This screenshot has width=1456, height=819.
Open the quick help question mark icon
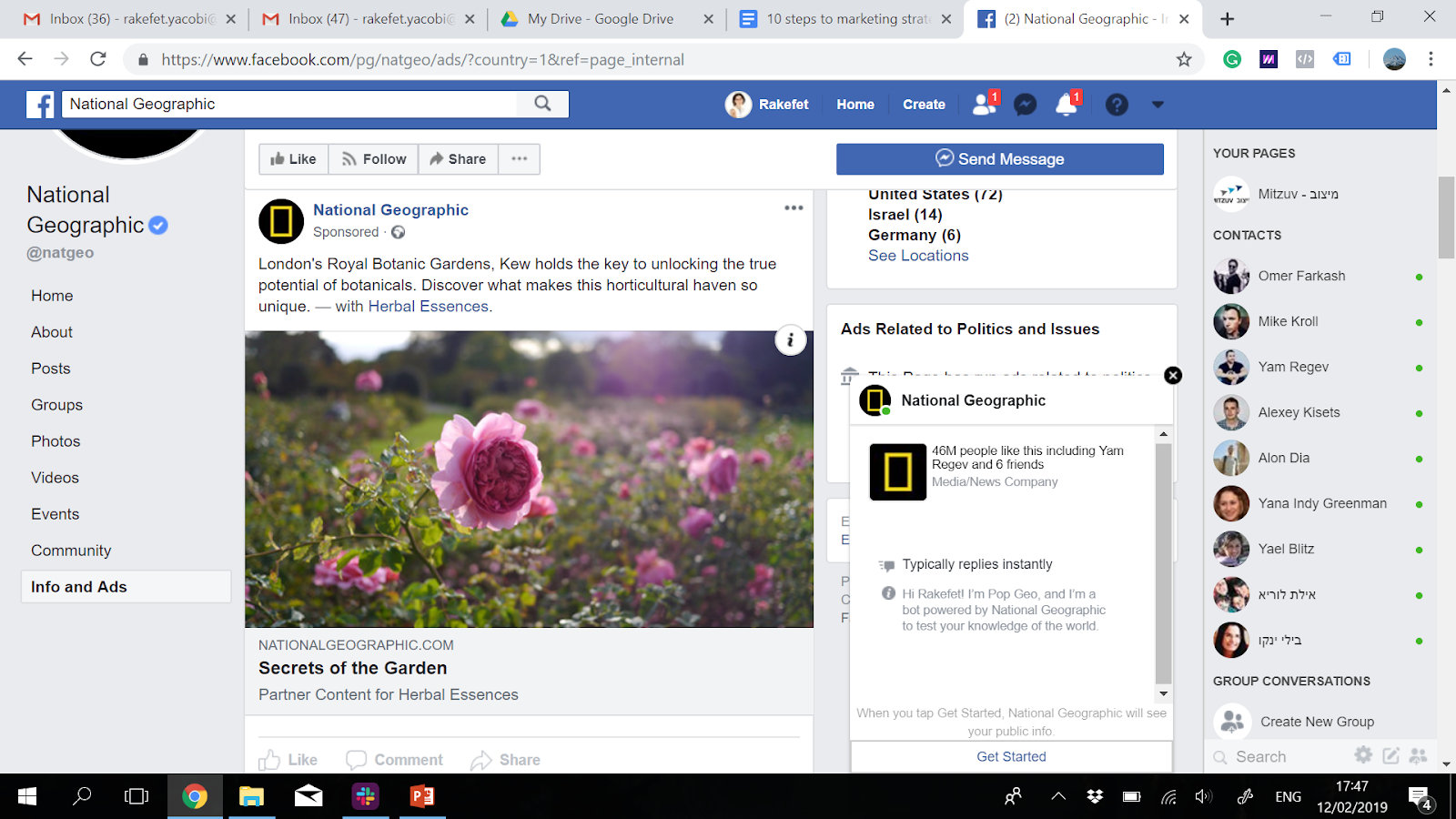1117,105
